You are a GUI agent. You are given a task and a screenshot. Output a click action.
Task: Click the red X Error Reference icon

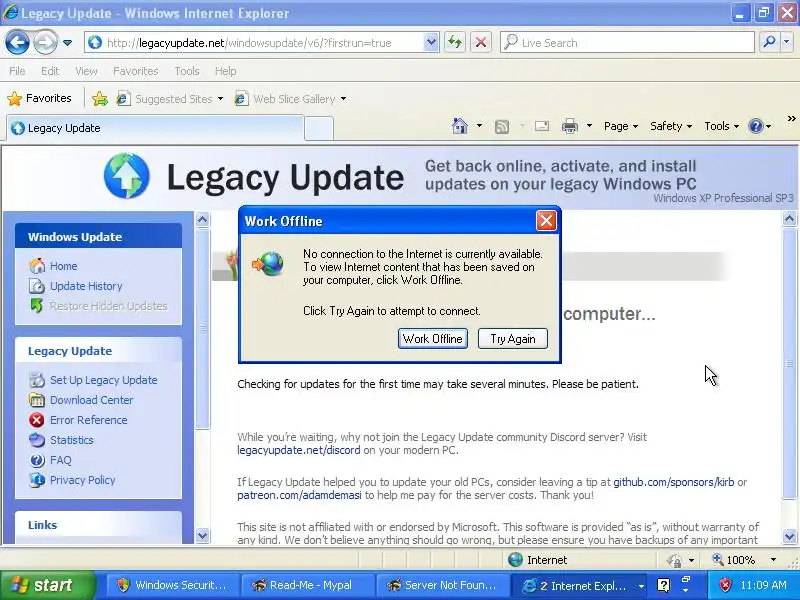[x=36, y=420]
